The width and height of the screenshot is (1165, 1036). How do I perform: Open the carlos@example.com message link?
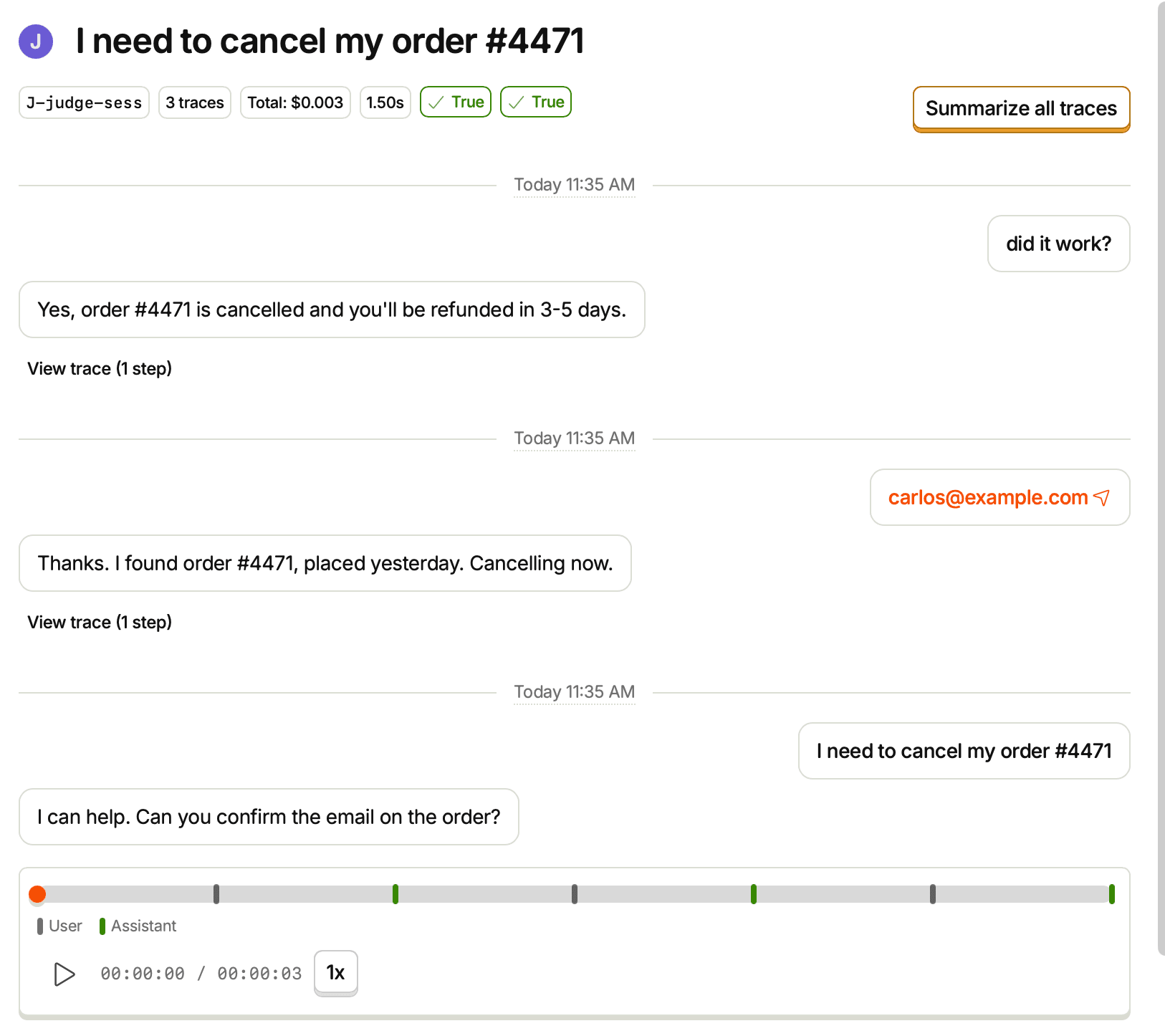coord(988,497)
